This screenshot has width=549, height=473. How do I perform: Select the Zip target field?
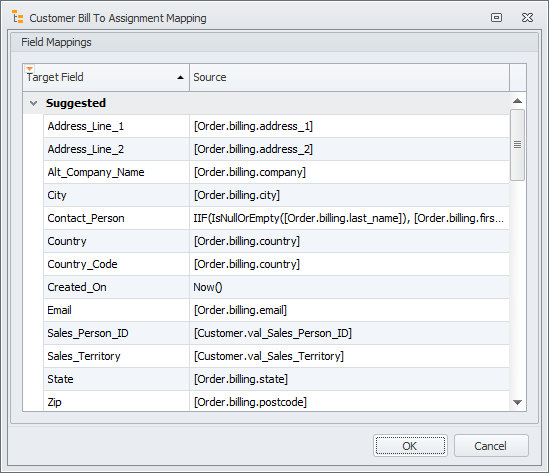(116, 401)
